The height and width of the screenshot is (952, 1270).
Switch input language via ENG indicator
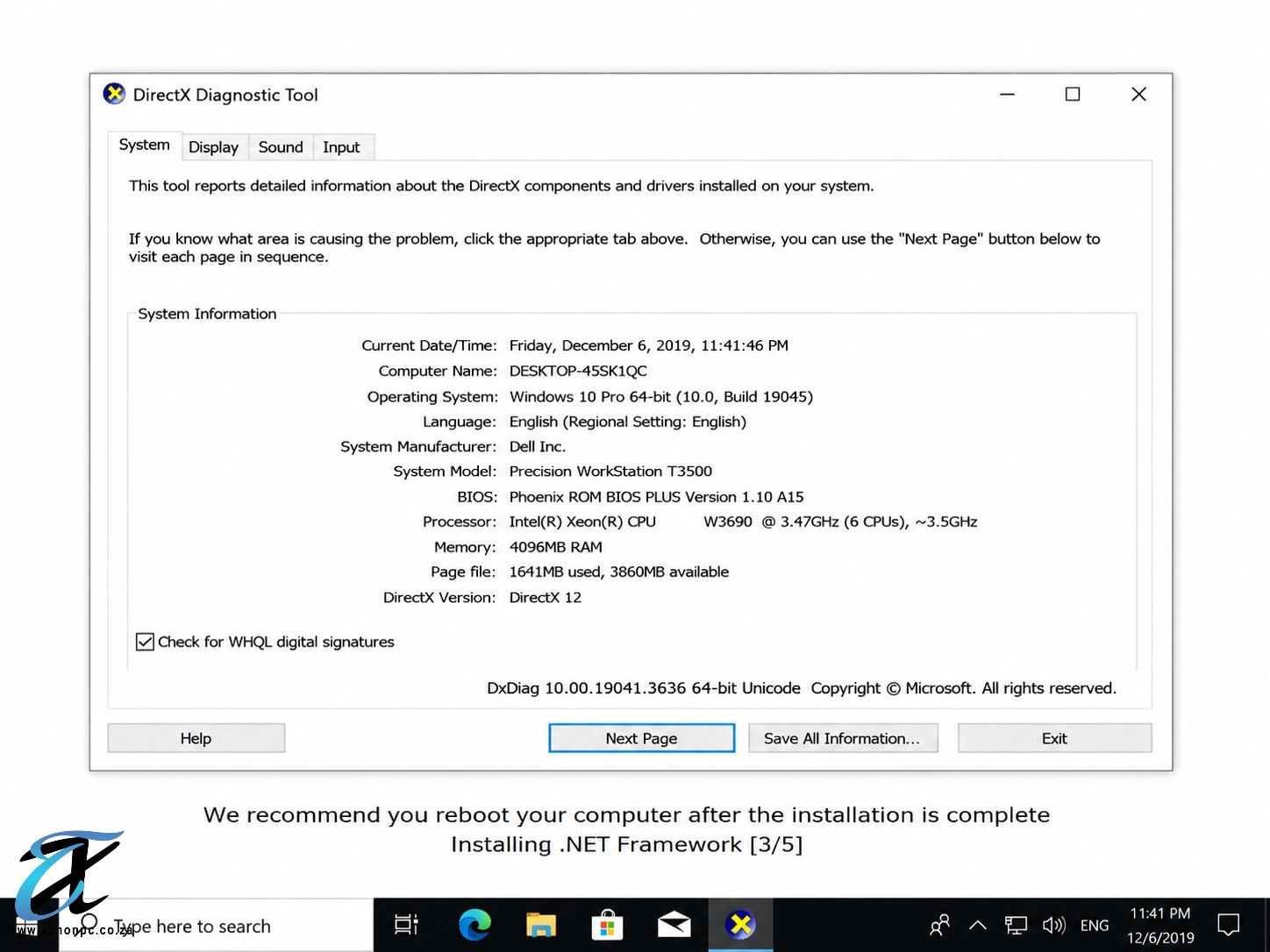tap(1095, 925)
